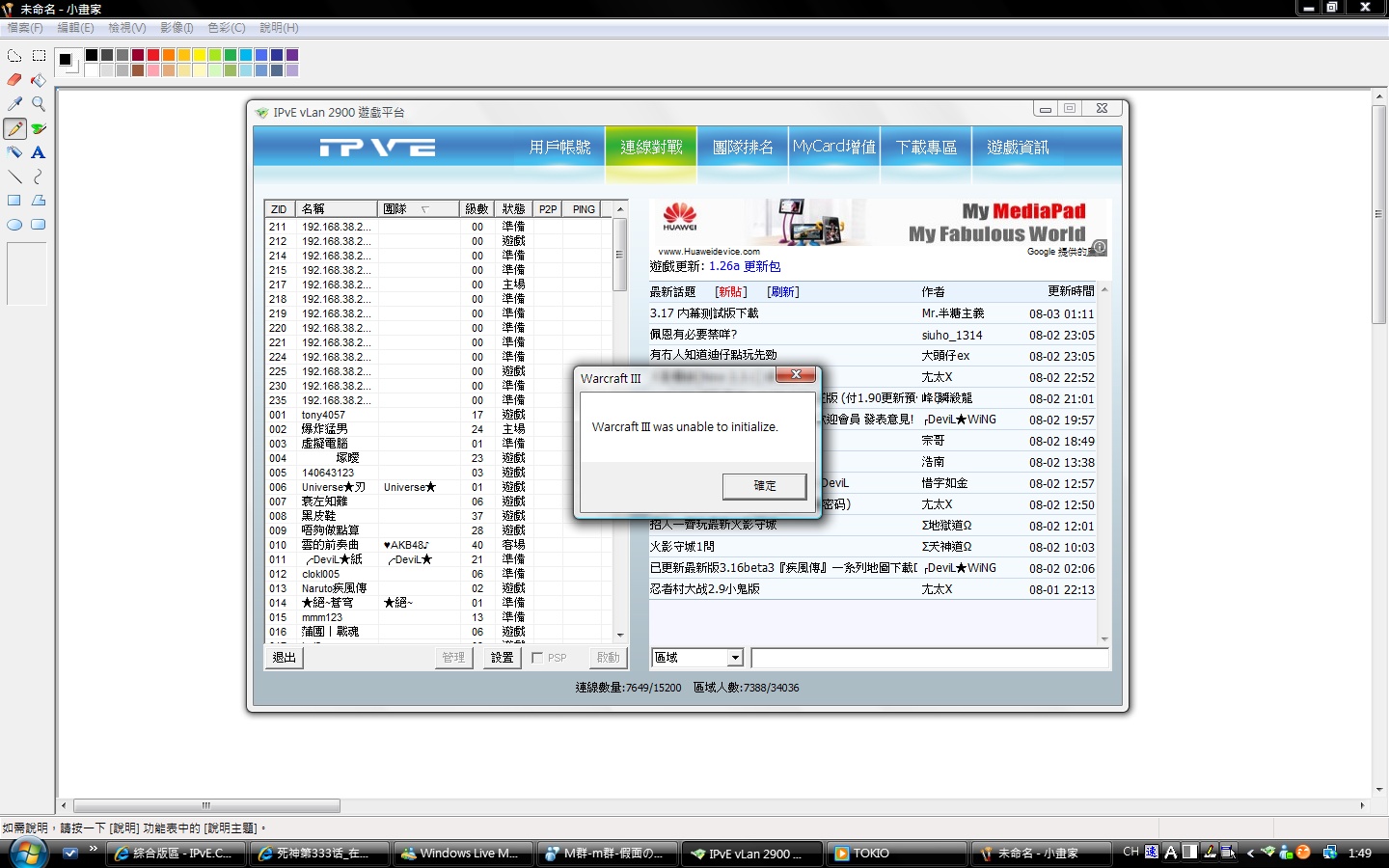Viewport: 1389px width, 868px height.
Task: Activate the Pick Color eyedropper tool
Action: click(x=14, y=104)
